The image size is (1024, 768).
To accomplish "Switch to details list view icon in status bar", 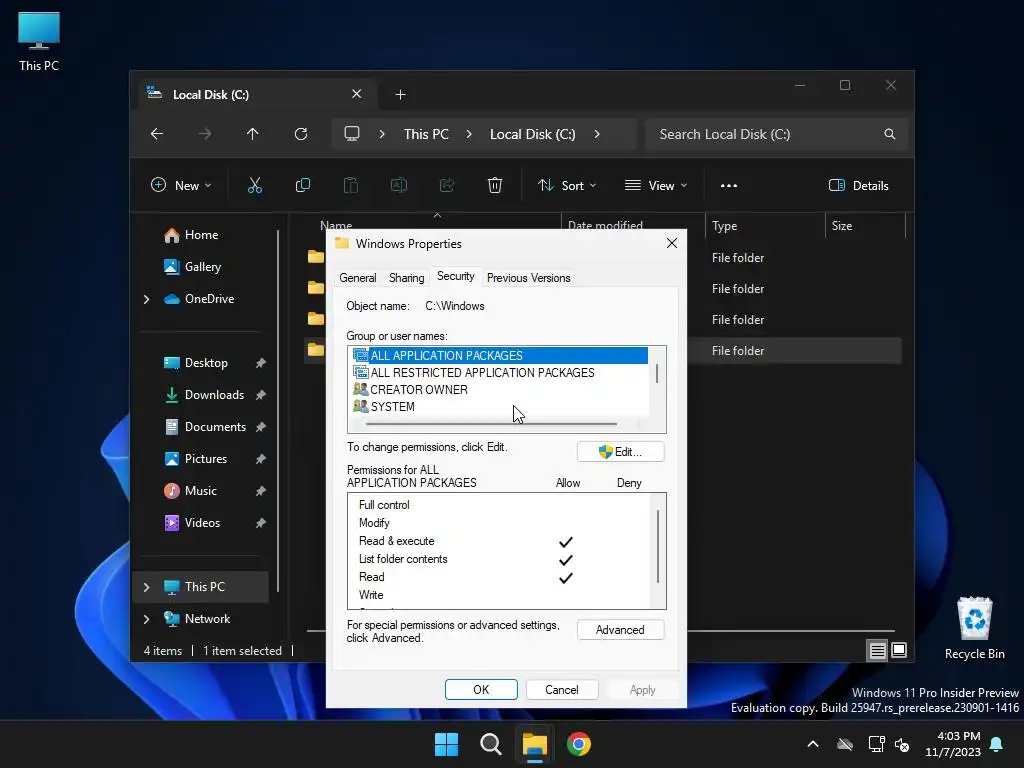I will click(x=877, y=650).
